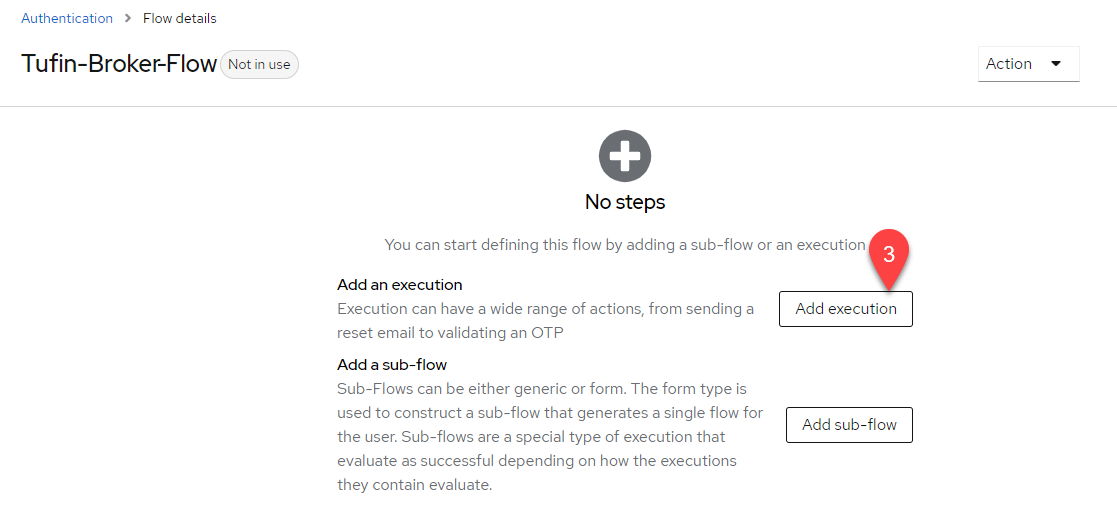Click the Authentication breadcrumb link
The height and width of the screenshot is (518, 1117).
coord(67,18)
